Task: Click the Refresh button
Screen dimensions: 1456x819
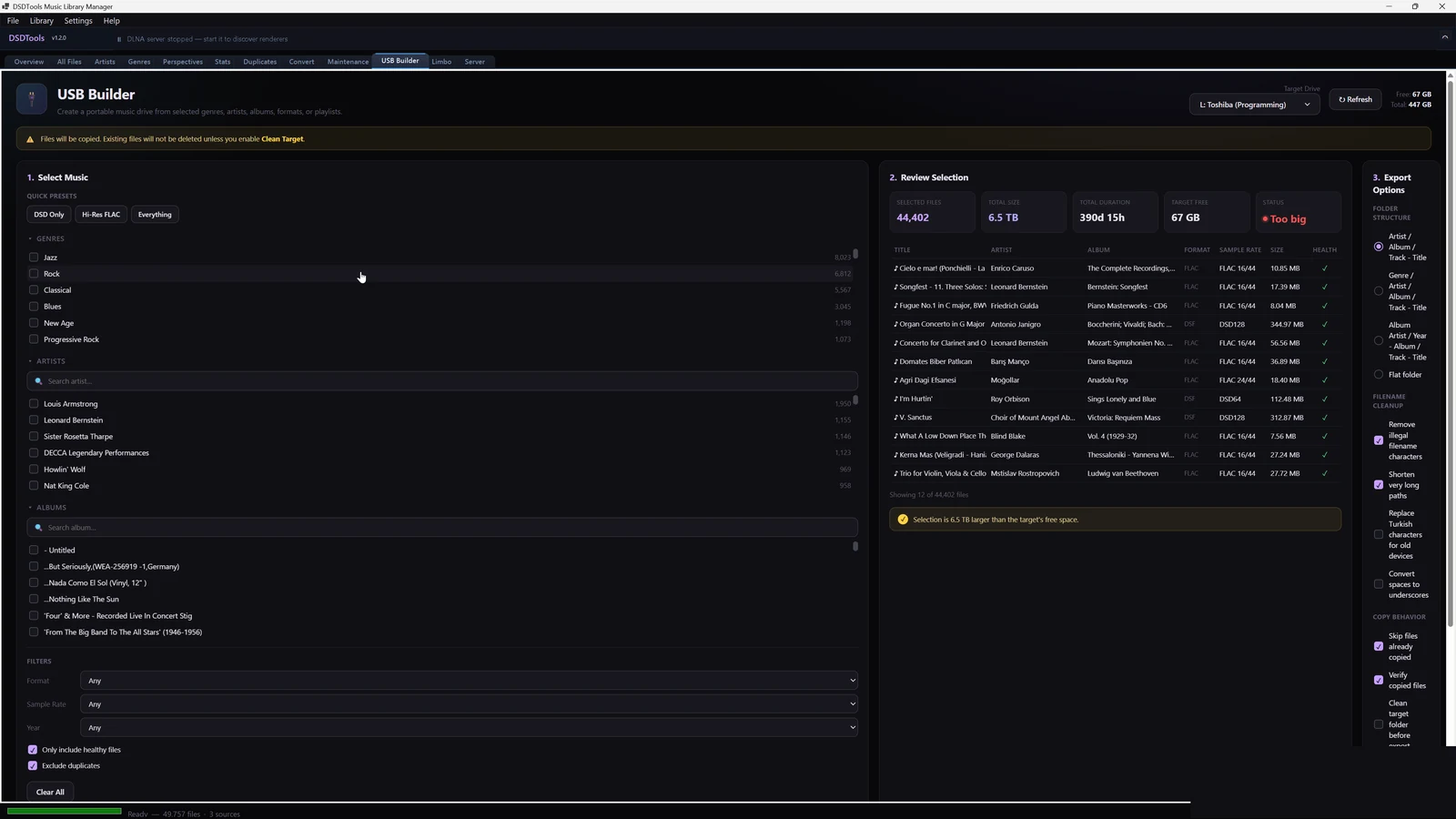Action: tap(1355, 99)
